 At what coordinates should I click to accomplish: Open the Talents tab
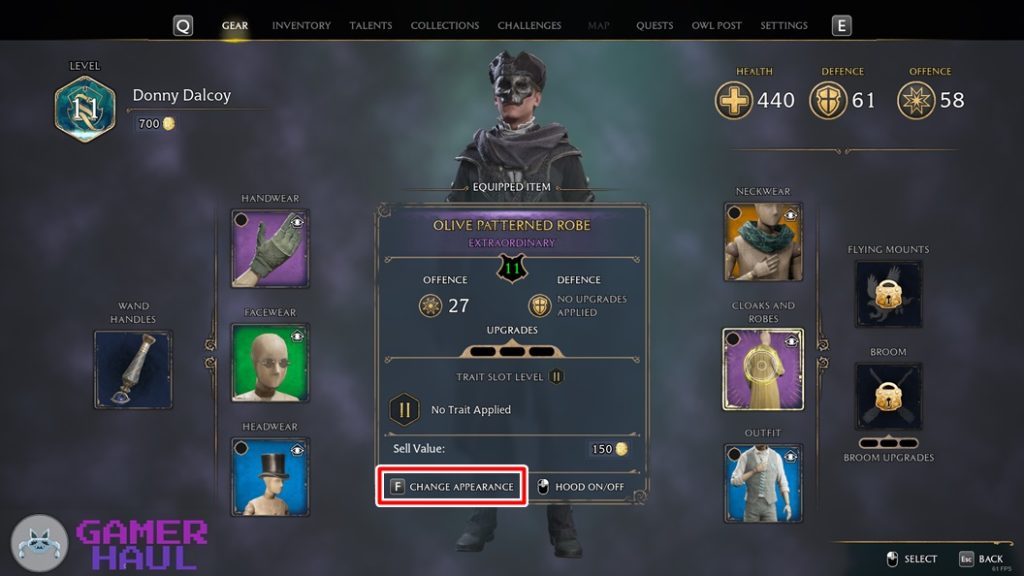(x=370, y=25)
